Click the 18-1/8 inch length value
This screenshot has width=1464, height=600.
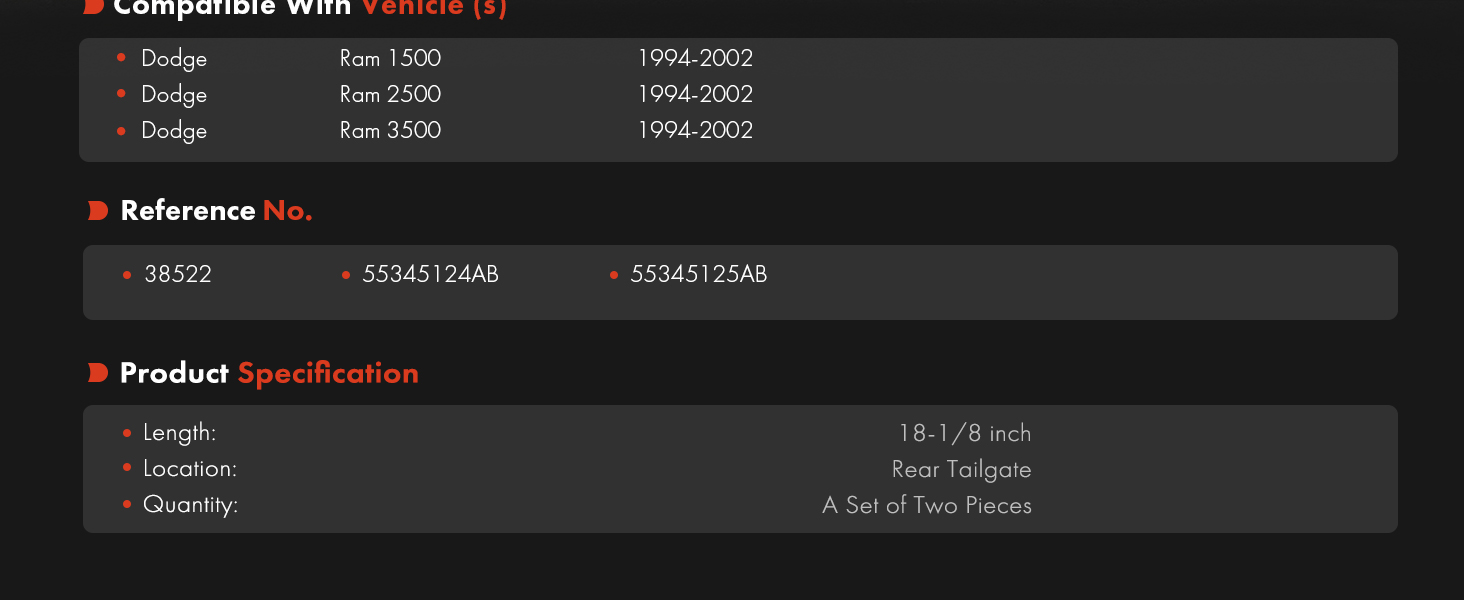coord(965,433)
